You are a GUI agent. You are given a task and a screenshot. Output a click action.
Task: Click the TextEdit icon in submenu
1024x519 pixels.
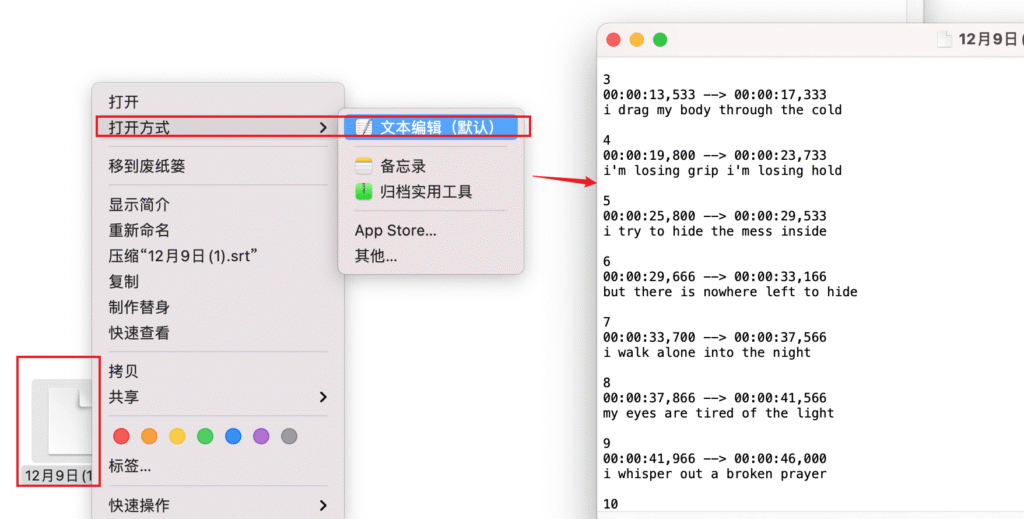click(x=363, y=127)
